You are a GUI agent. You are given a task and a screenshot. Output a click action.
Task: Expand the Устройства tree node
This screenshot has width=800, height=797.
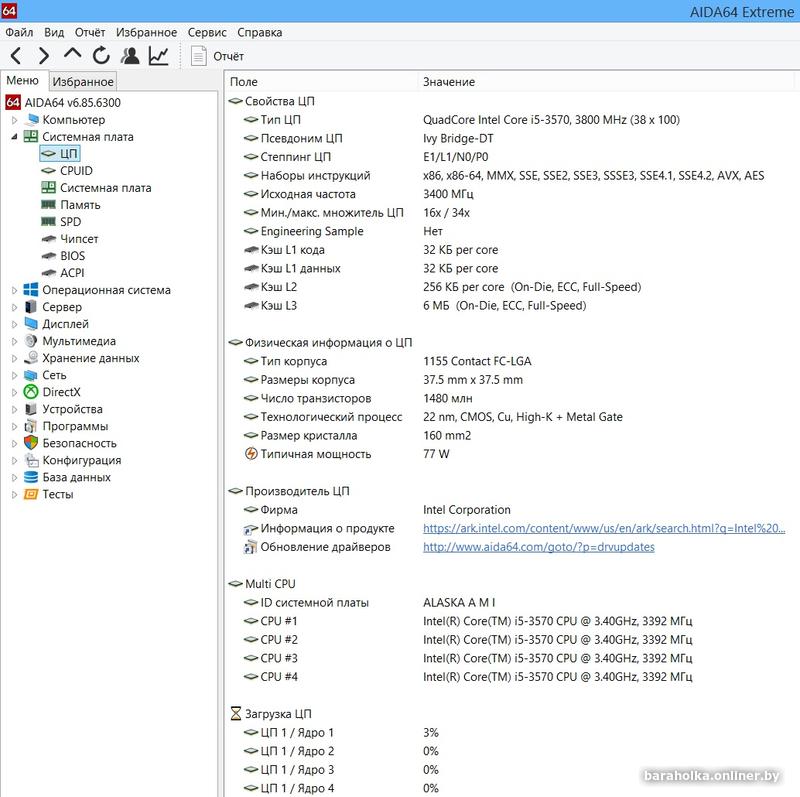click(14, 409)
